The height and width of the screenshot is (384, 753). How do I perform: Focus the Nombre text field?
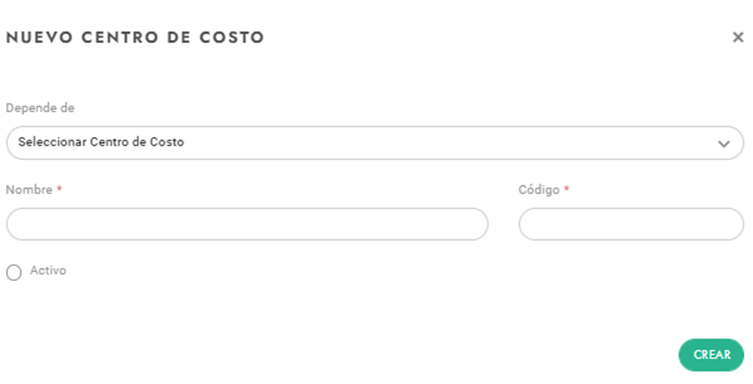(x=247, y=224)
